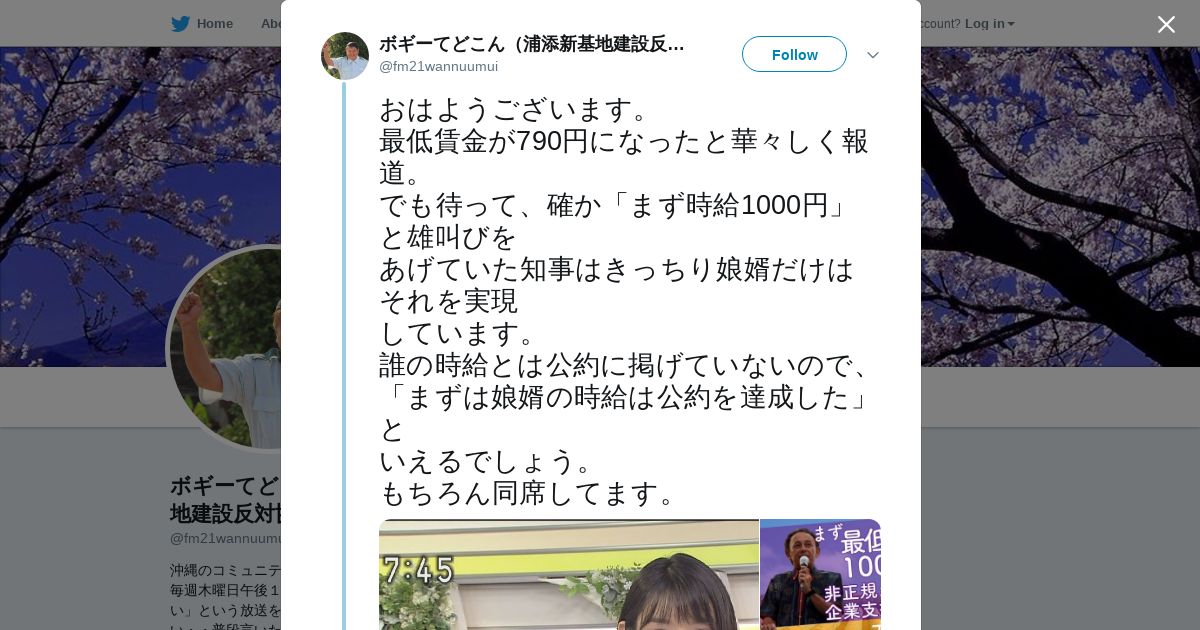Screen dimensions: 1200x630
Task: Open the TV screenshot showing 7:45
Action: point(568,574)
